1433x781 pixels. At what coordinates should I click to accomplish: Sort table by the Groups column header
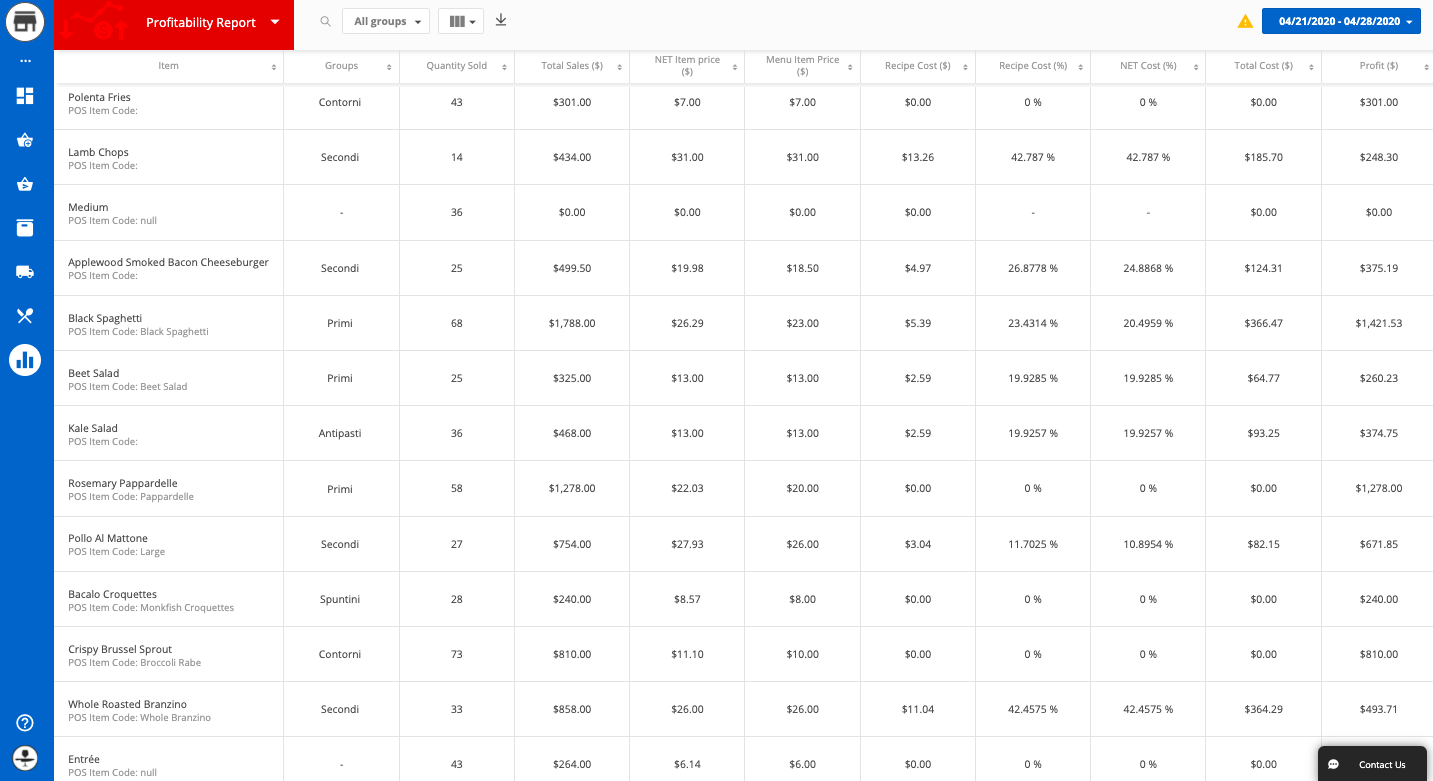pos(342,66)
